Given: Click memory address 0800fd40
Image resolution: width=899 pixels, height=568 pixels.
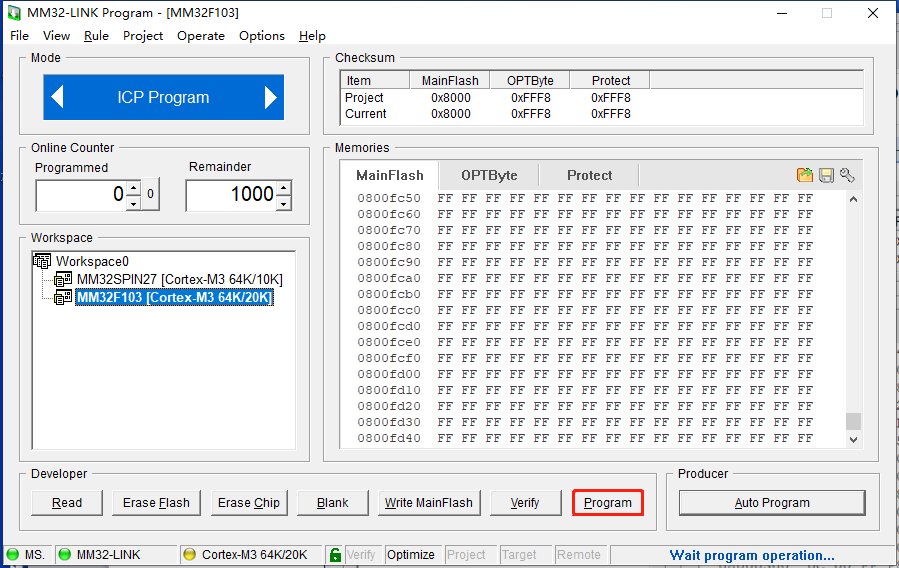Looking at the screenshot, I should pos(389,438).
